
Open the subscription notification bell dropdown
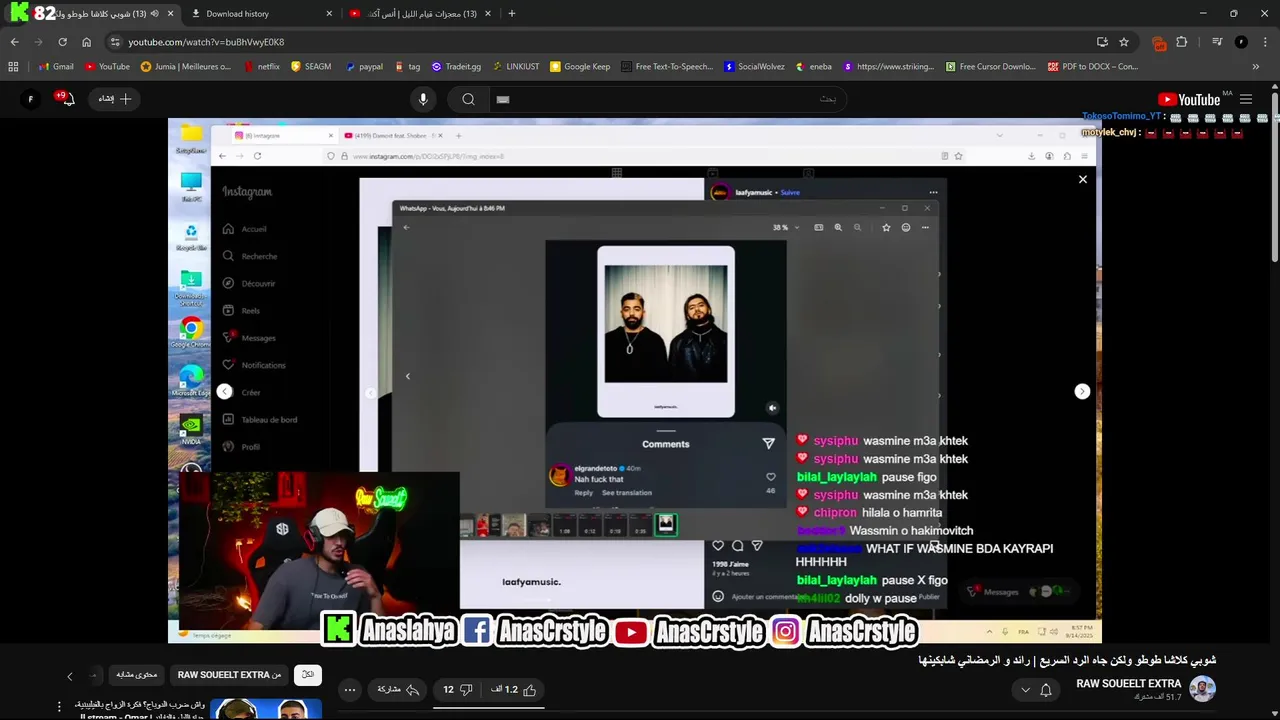(x=1036, y=690)
